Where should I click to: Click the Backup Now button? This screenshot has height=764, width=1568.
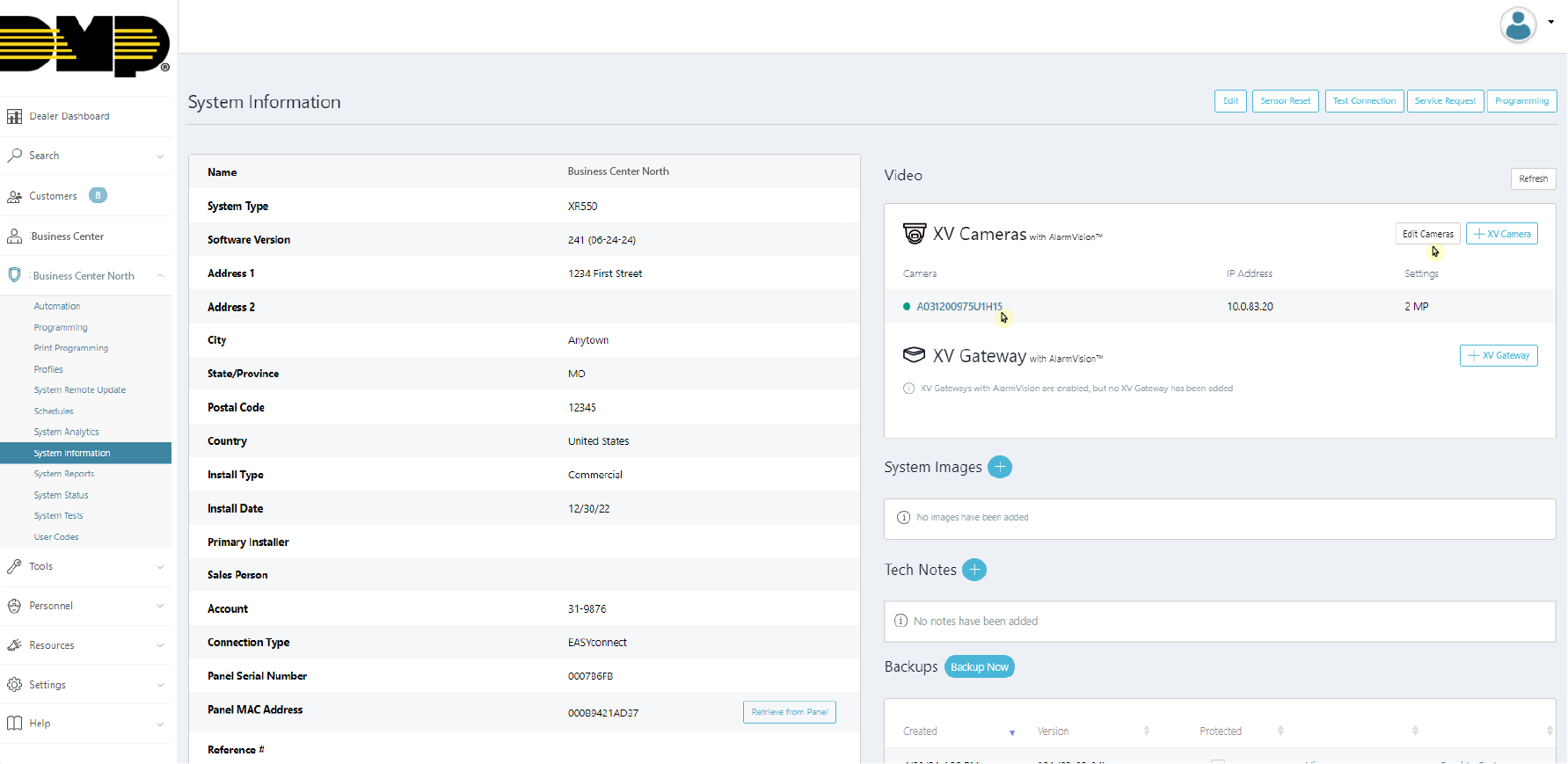[x=979, y=667]
